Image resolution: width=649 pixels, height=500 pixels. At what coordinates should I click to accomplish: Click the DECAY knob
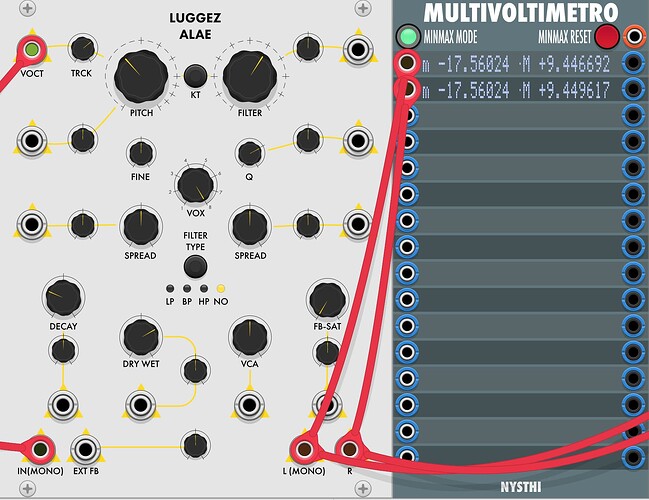(x=63, y=298)
